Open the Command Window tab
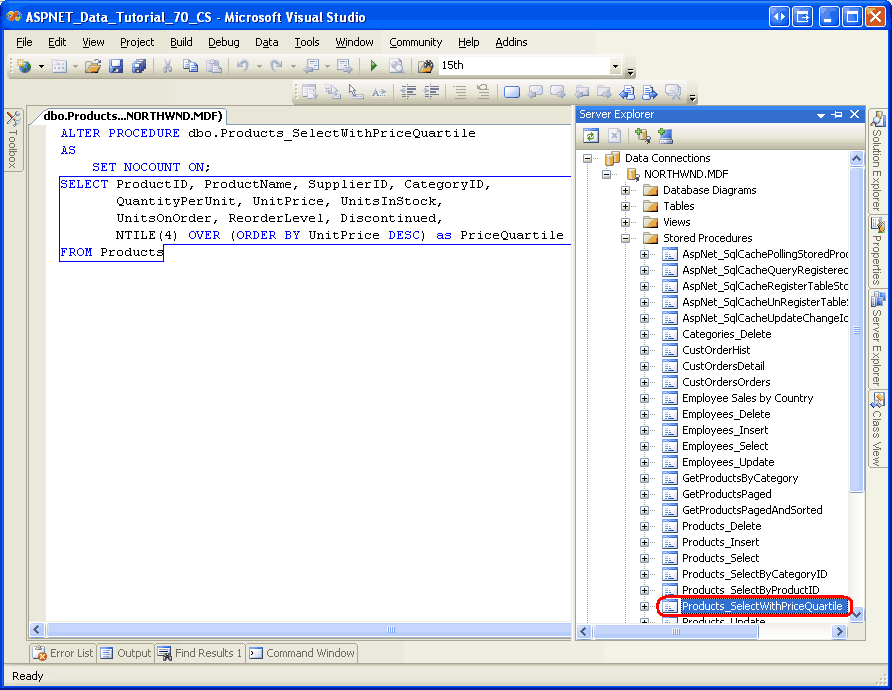This screenshot has height=690, width=892. (x=302, y=653)
